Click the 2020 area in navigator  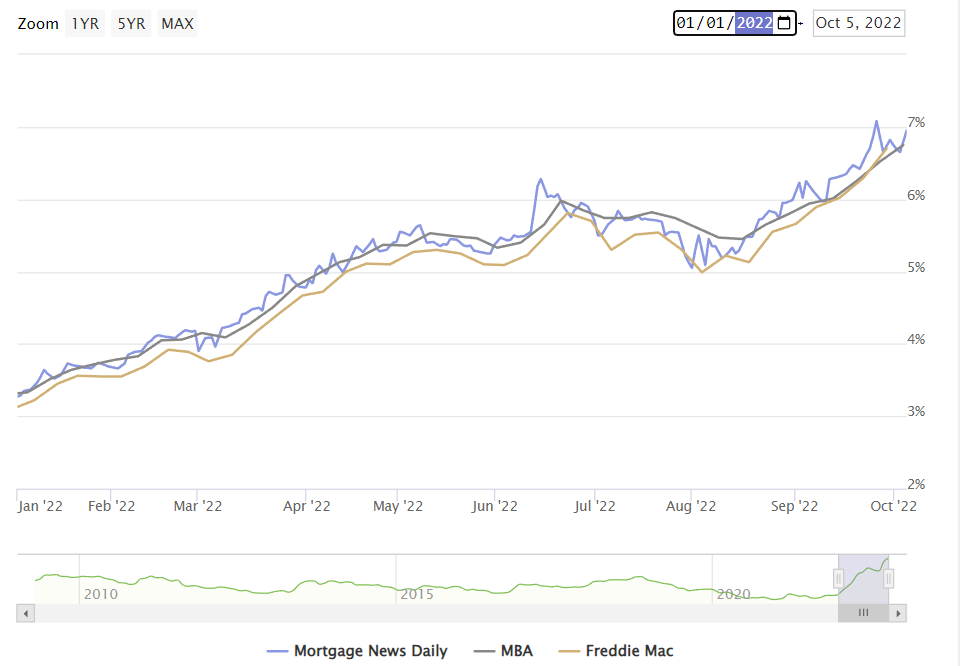point(733,594)
